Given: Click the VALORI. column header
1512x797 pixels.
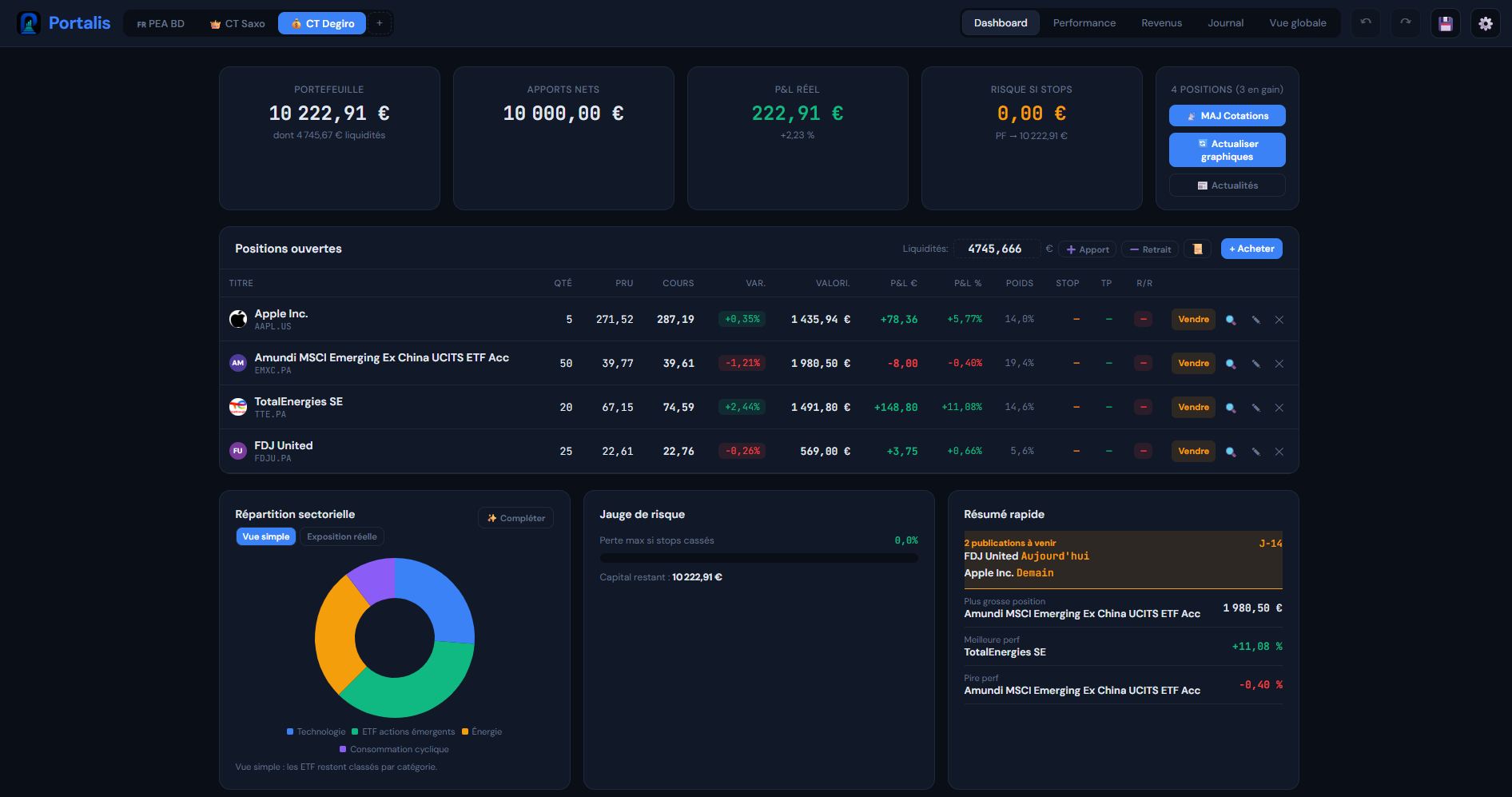Looking at the screenshot, I should coord(833,283).
